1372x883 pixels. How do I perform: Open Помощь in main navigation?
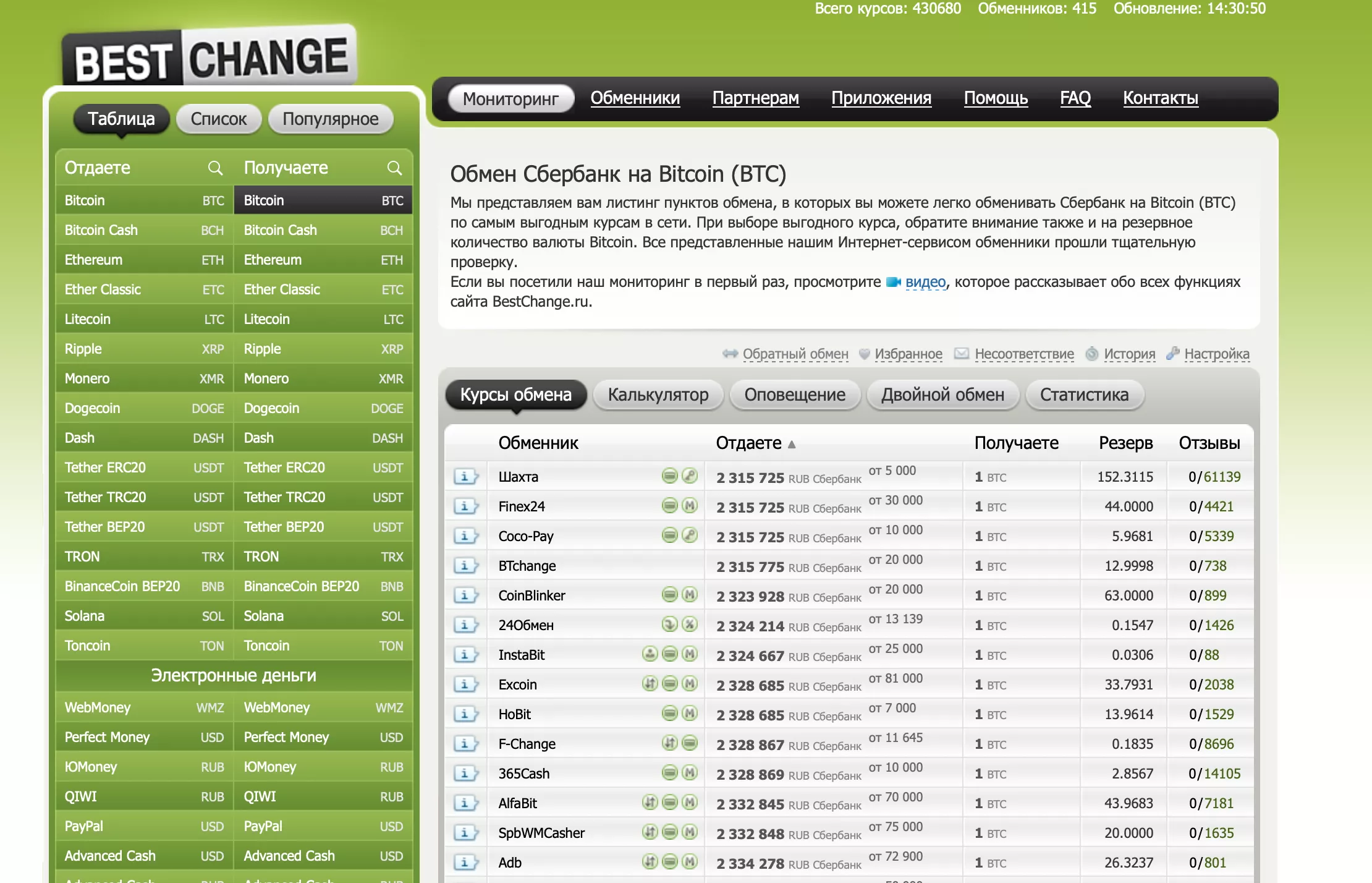[x=996, y=98]
